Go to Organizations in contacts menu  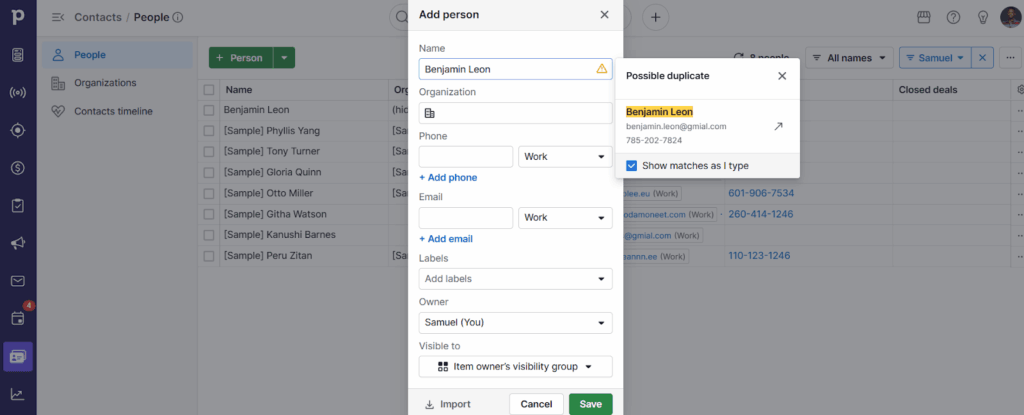pos(105,83)
